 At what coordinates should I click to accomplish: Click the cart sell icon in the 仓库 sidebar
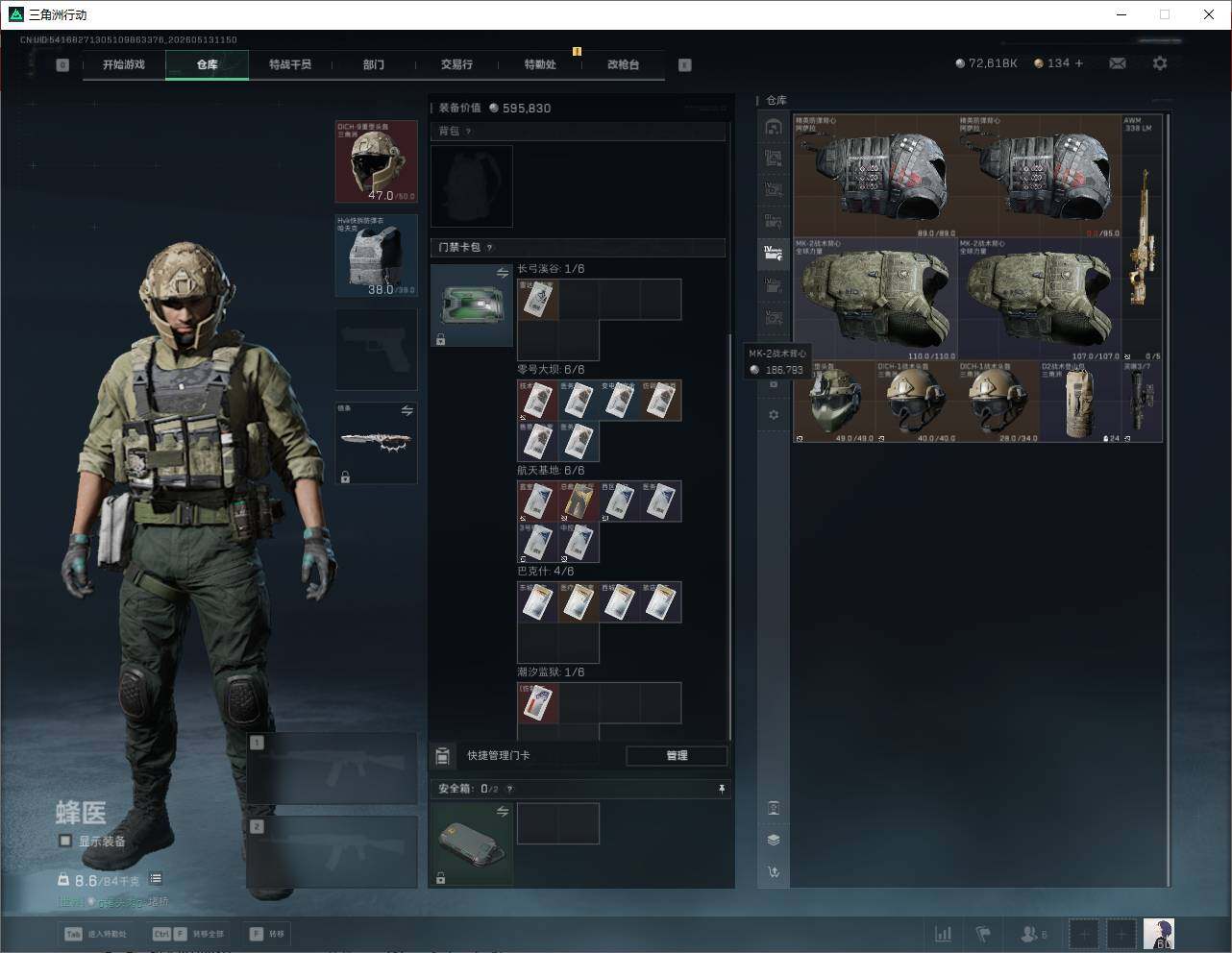[x=774, y=872]
